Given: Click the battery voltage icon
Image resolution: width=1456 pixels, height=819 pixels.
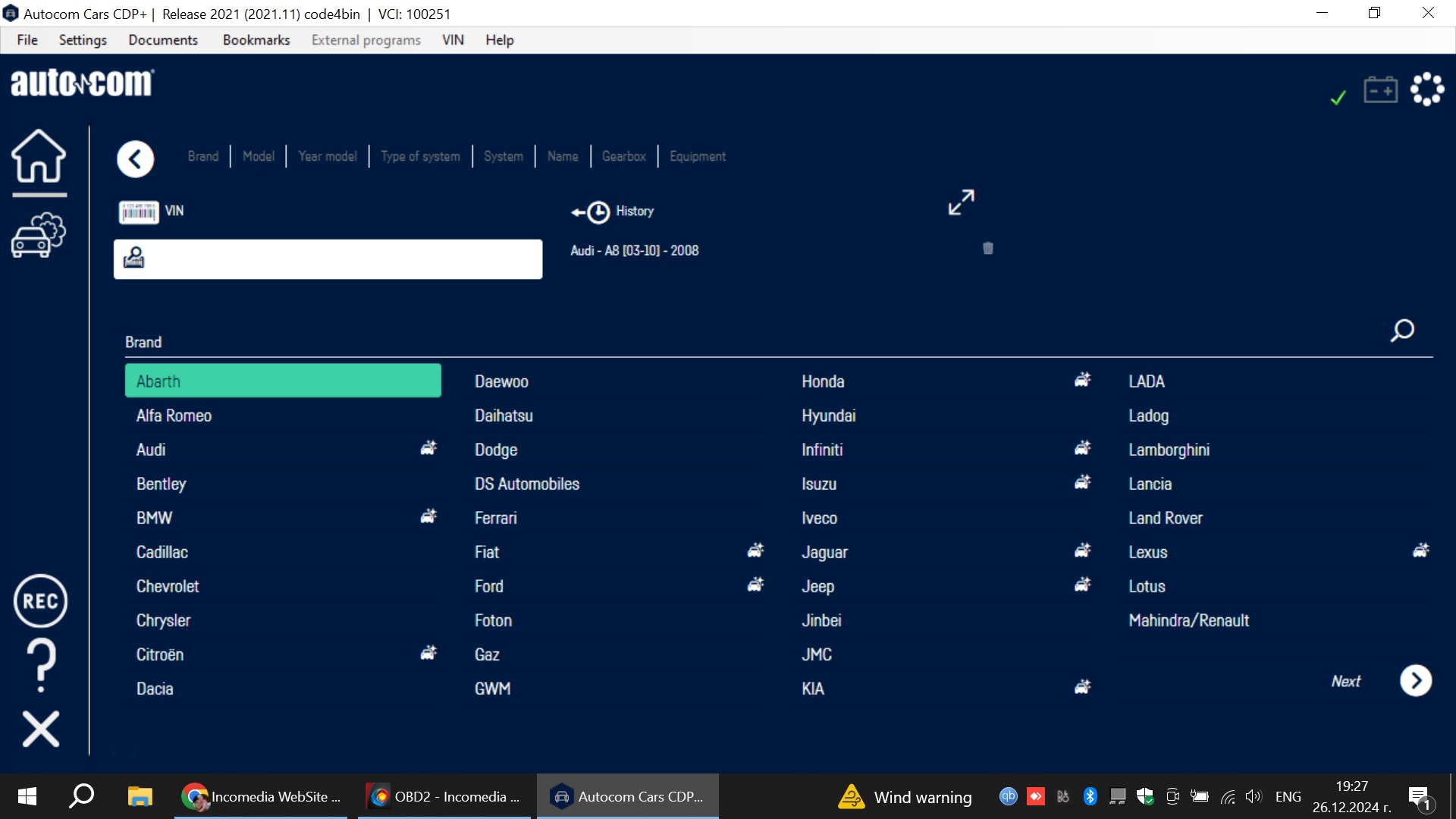Looking at the screenshot, I should (x=1380, y=89).
